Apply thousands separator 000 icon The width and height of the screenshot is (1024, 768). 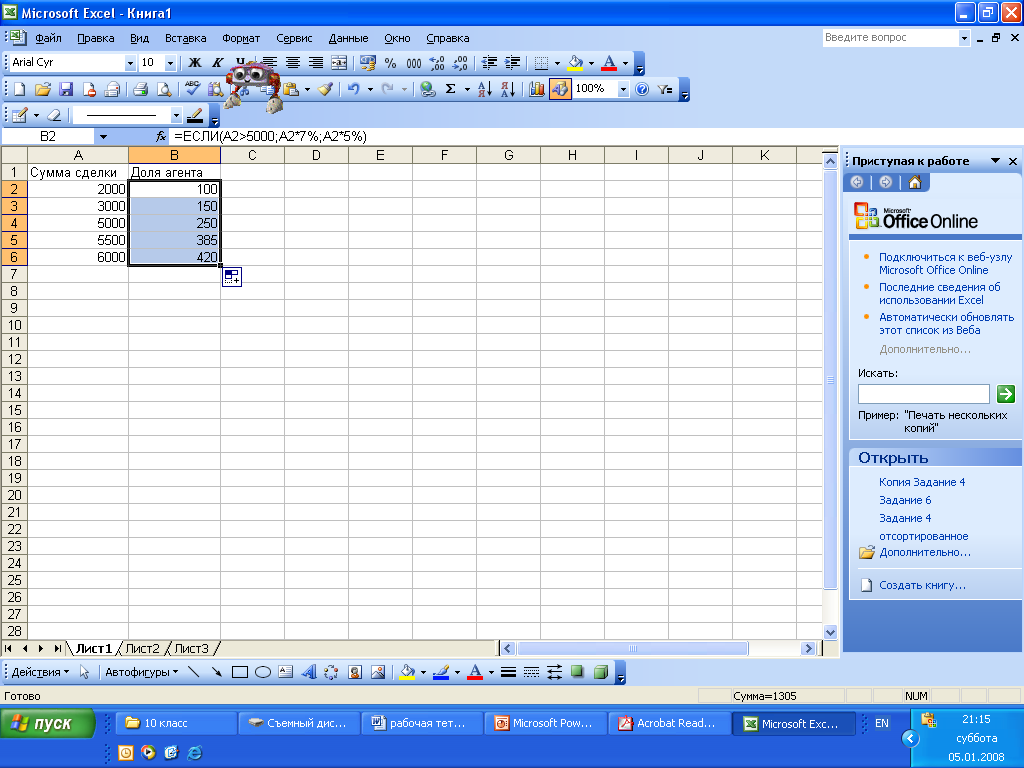click(x=413, y=63)
